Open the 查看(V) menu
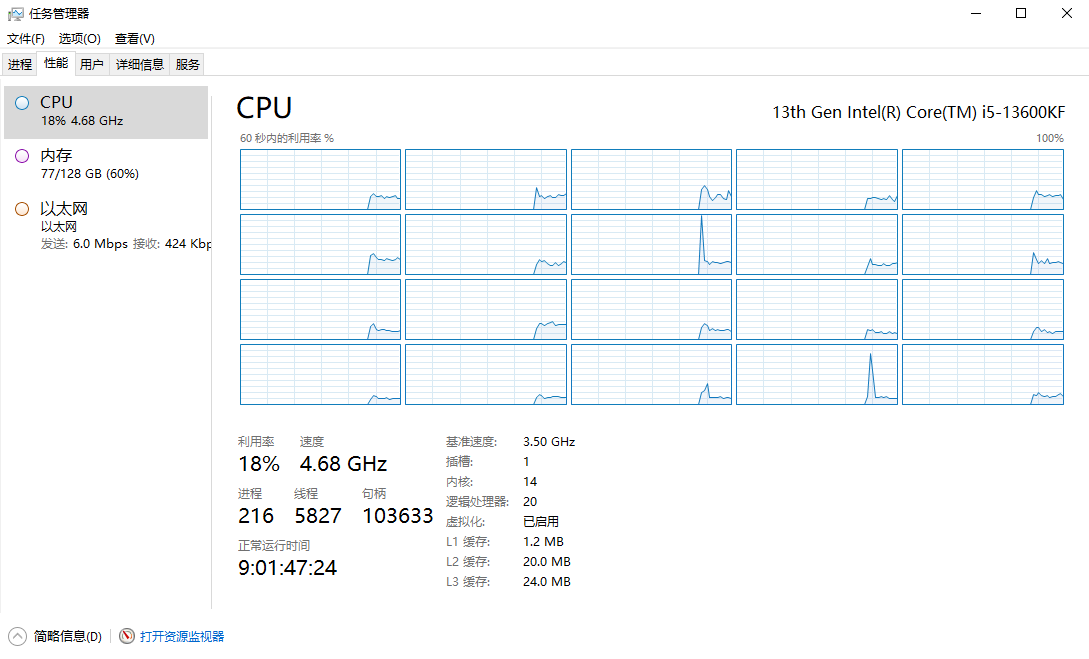The image size is (1089, 659). pos(134,39)
